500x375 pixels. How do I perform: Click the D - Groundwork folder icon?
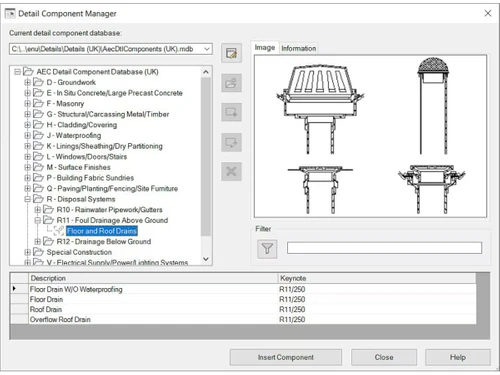pyautogui.click(x=39, y=82)
